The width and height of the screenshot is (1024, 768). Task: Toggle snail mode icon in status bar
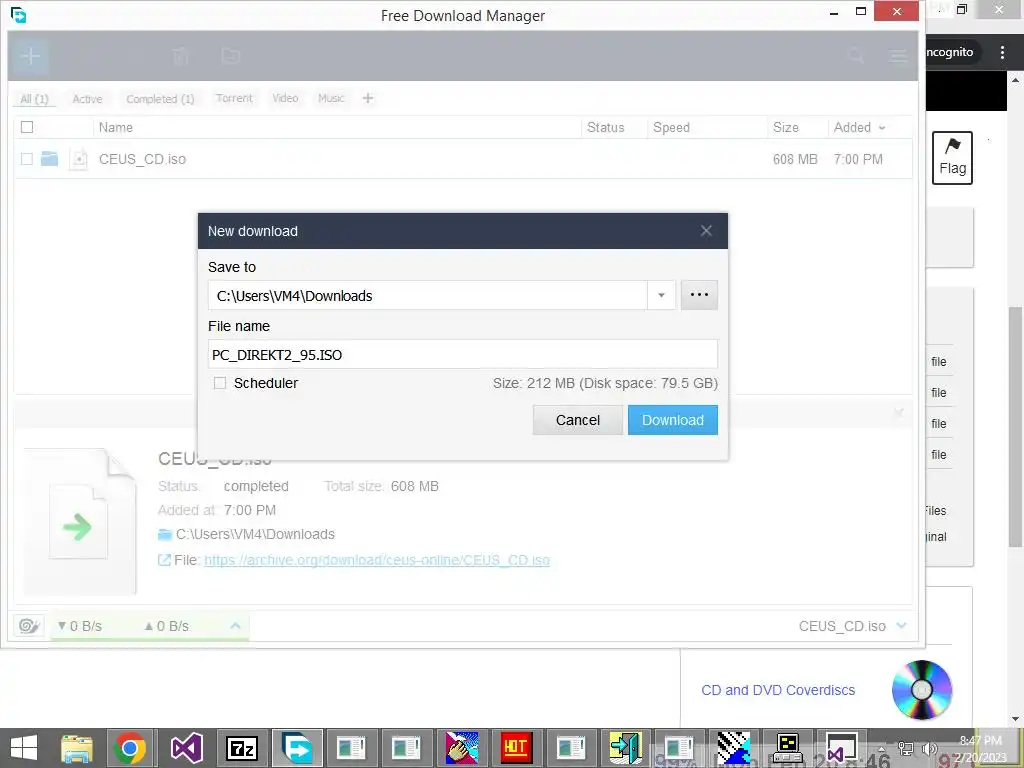pyautogui.click(x=29, y=626)
